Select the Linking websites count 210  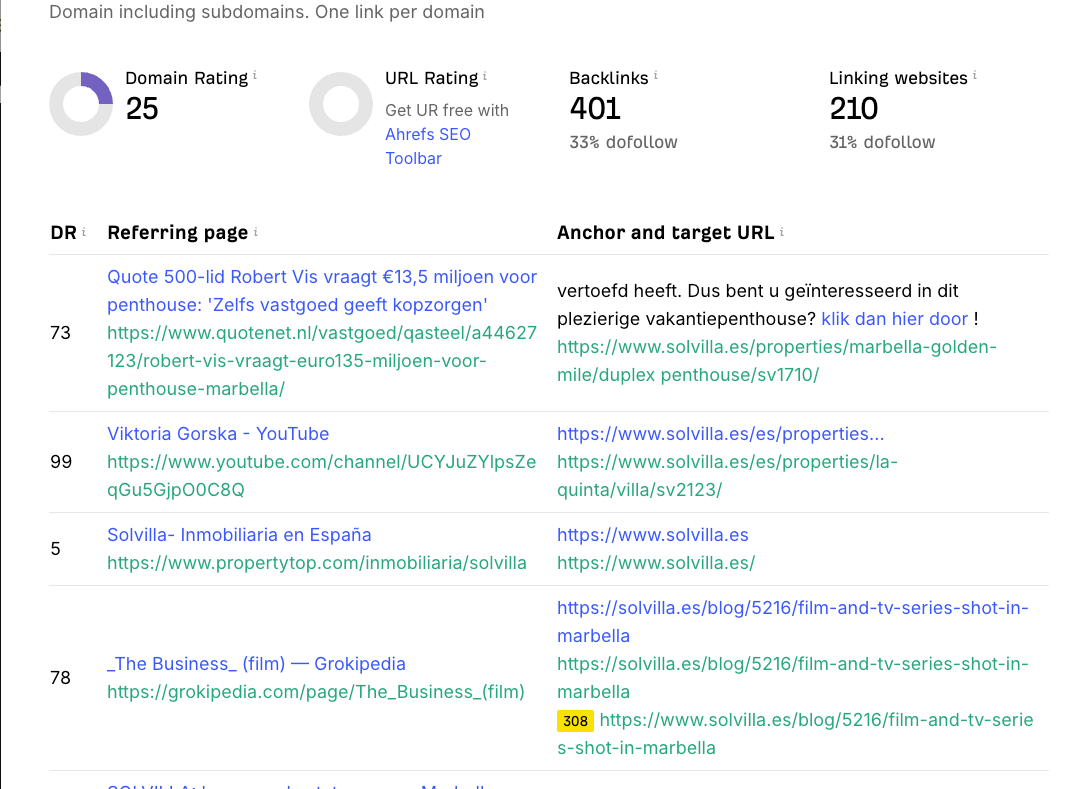853,109
